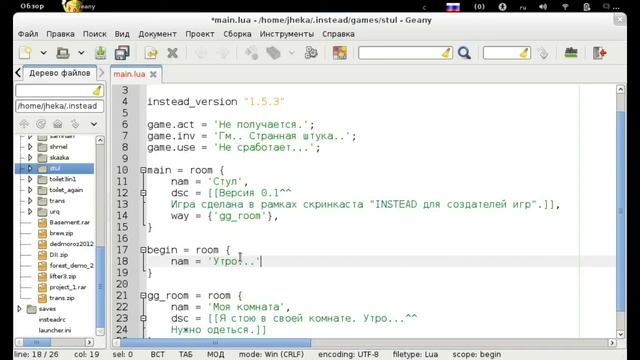640x360 pixels.
Task: Expand the toilet_again folder
Action: click(30, 190)
